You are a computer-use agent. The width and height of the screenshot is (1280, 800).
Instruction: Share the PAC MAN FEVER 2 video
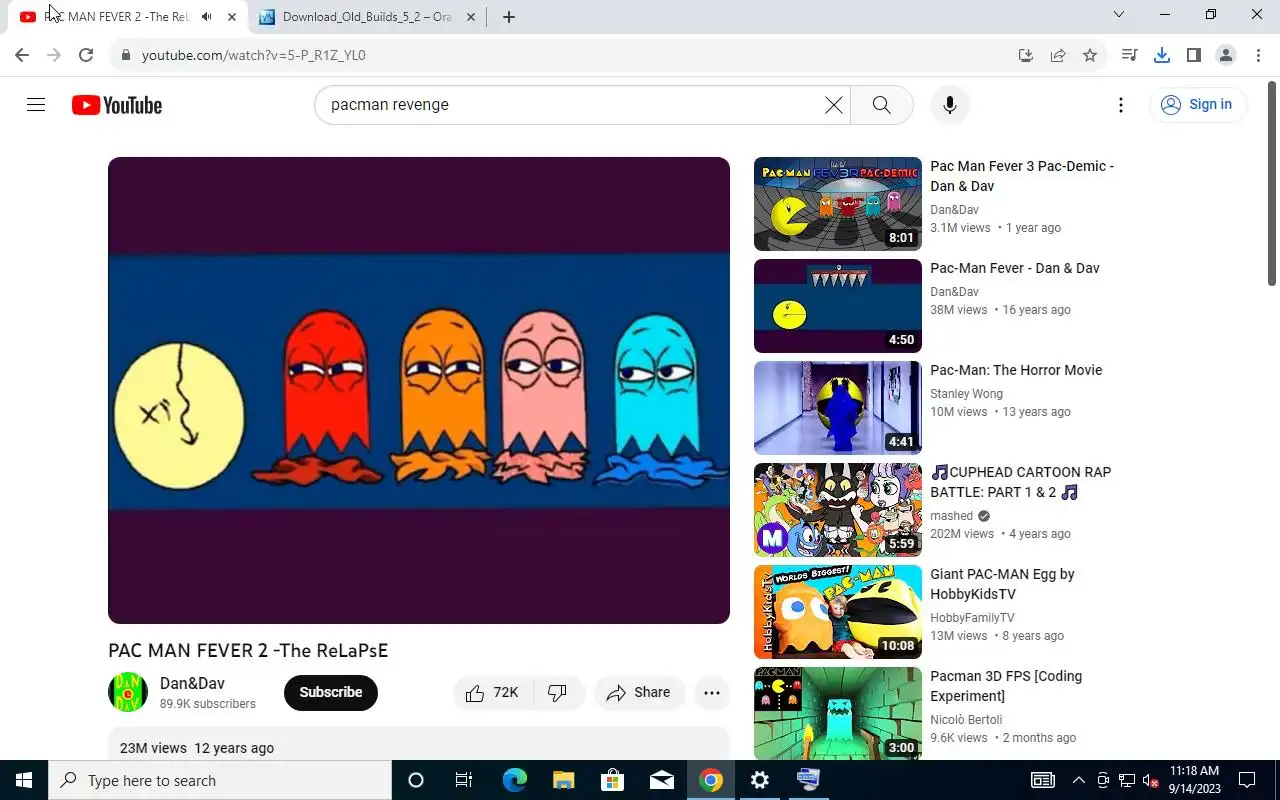[639, 693]
